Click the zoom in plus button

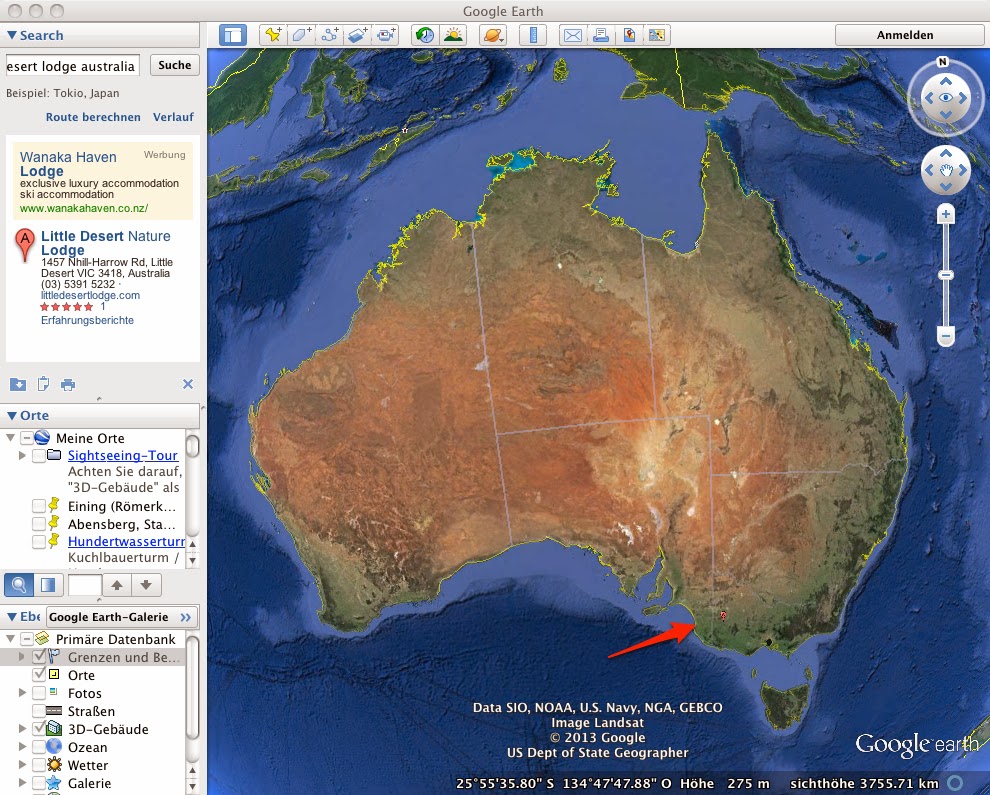[945, 215]
